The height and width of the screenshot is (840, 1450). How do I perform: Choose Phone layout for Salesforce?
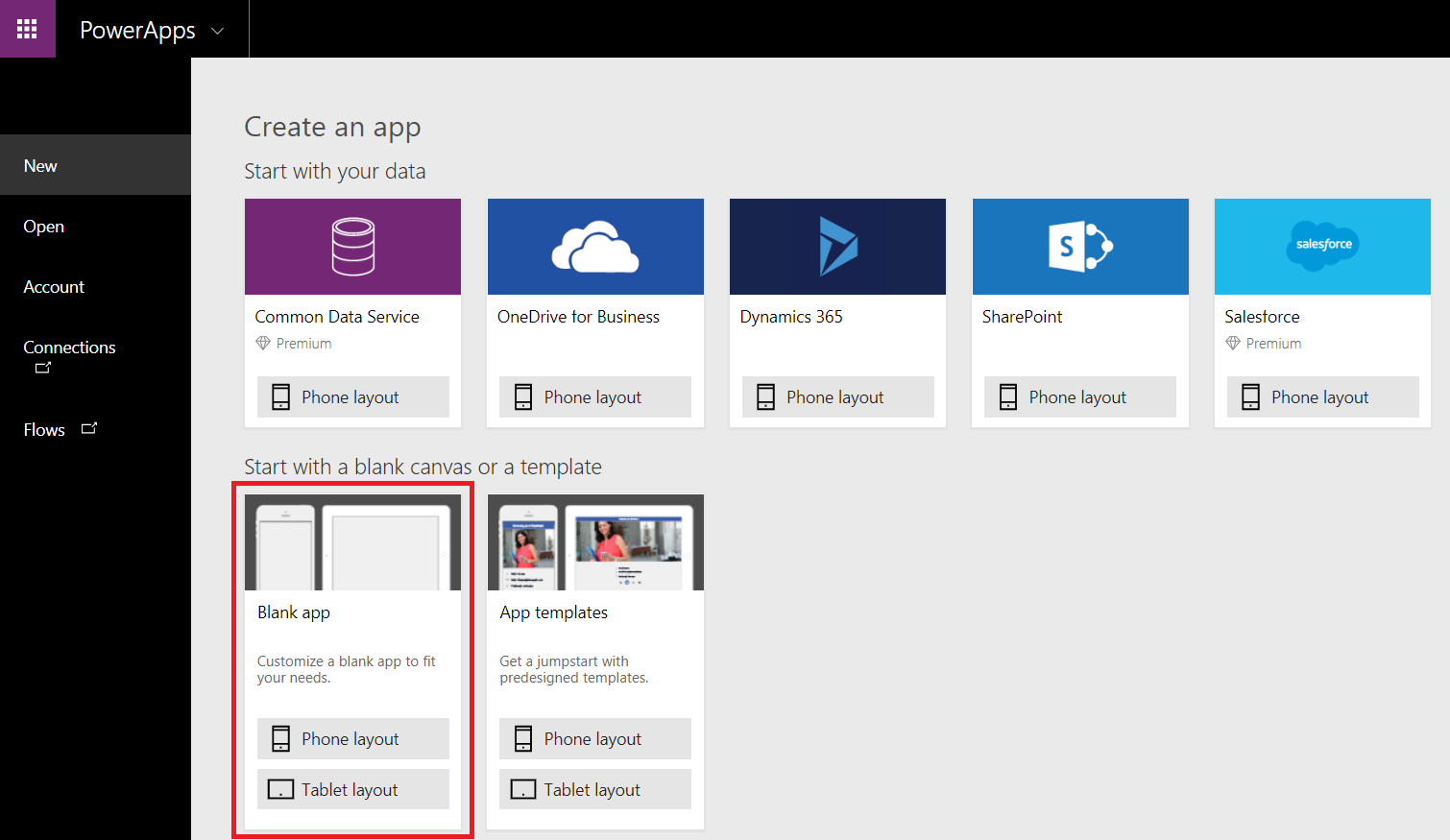(x=1322, y=396)
